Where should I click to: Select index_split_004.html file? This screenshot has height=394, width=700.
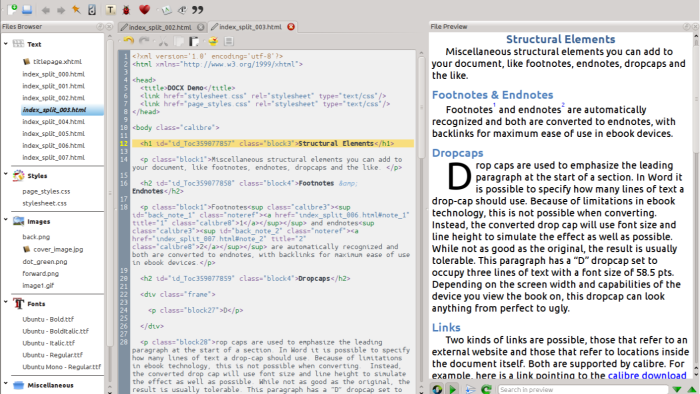click(x=54, y=121)
